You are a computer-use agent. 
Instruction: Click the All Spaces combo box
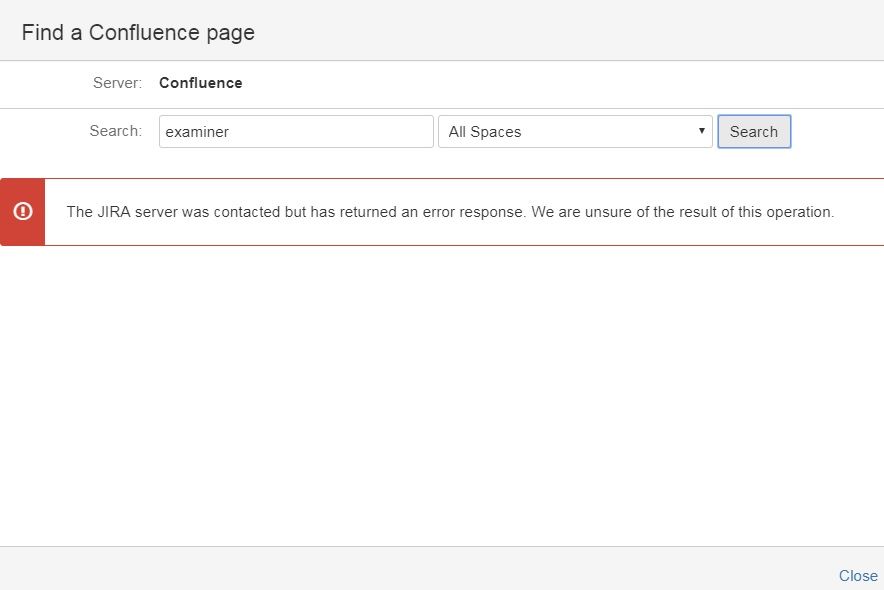(575, 131)
